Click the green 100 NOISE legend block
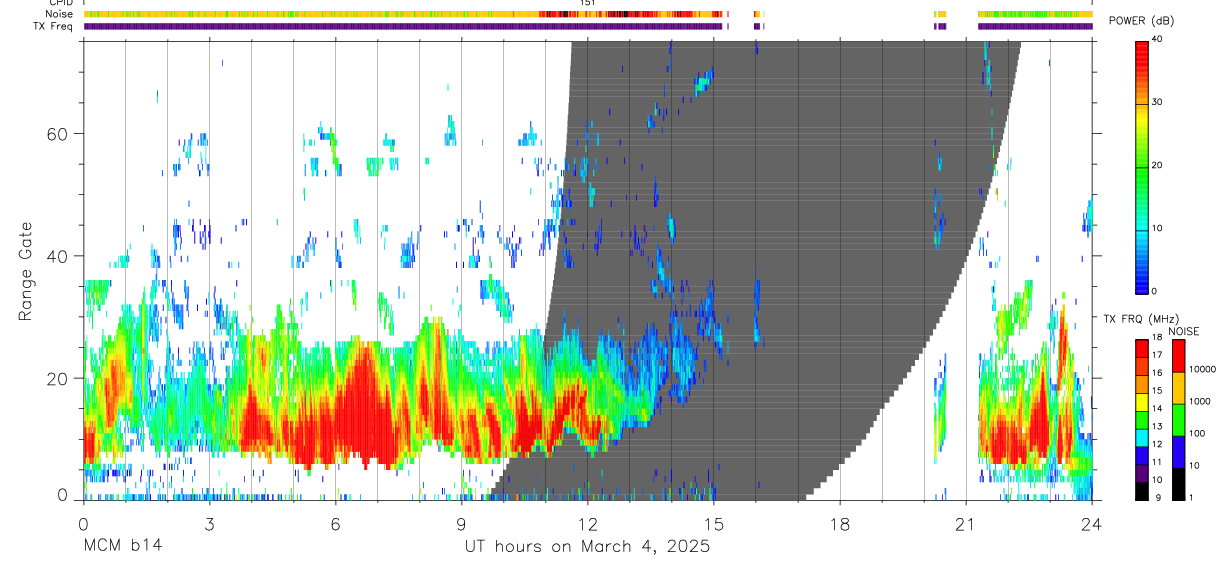 pos(1180,420)
